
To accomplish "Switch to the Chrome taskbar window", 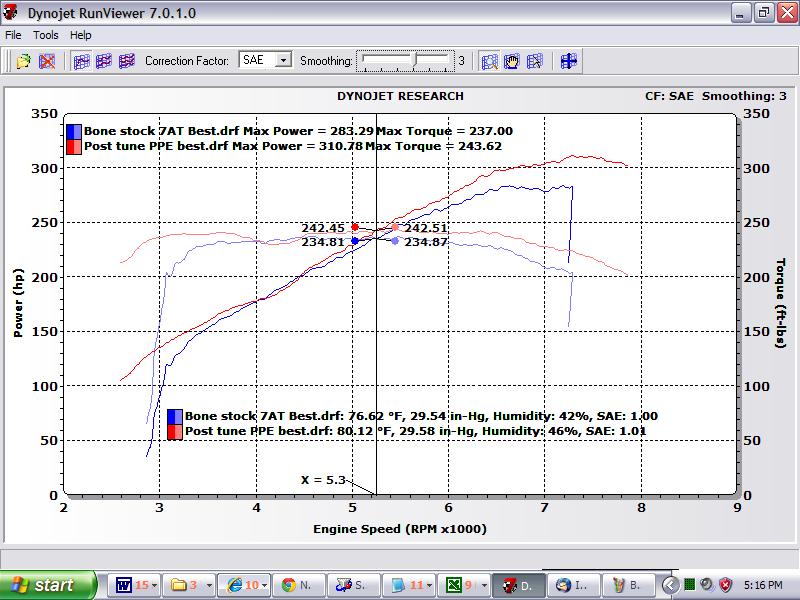I will tap(301, 585).
